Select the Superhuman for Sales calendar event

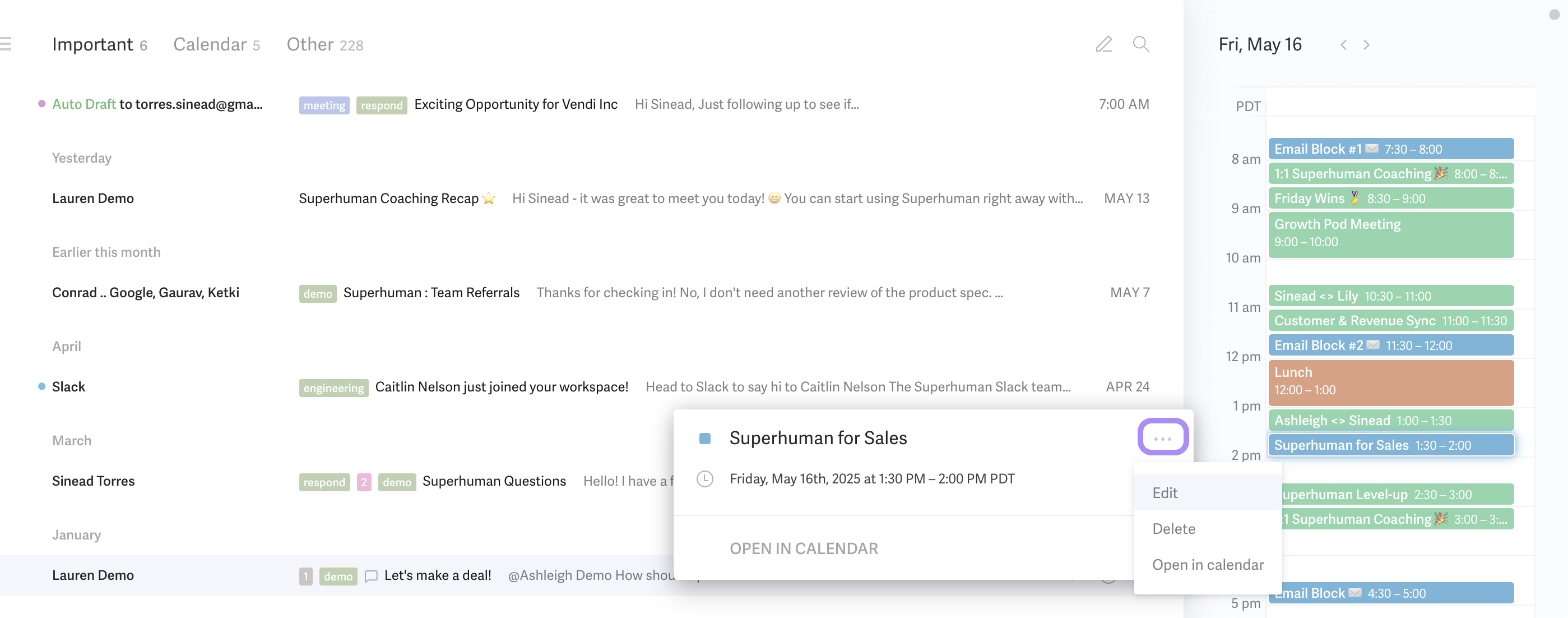click(x=1391, y=445)
